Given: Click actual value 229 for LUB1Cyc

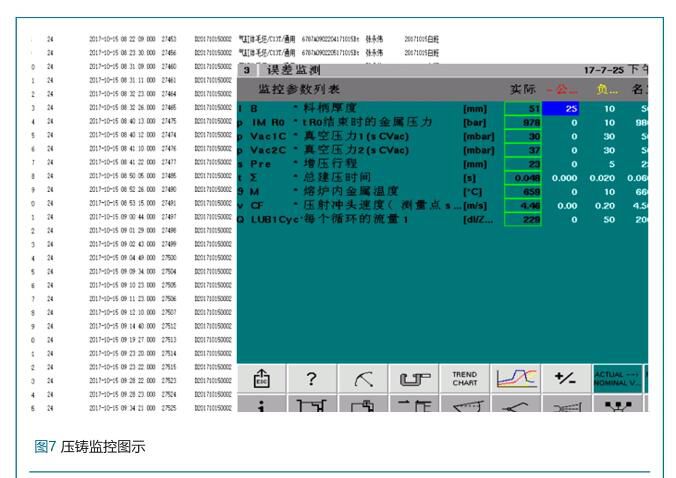Looking at the screenshot, I should (523, 219).
